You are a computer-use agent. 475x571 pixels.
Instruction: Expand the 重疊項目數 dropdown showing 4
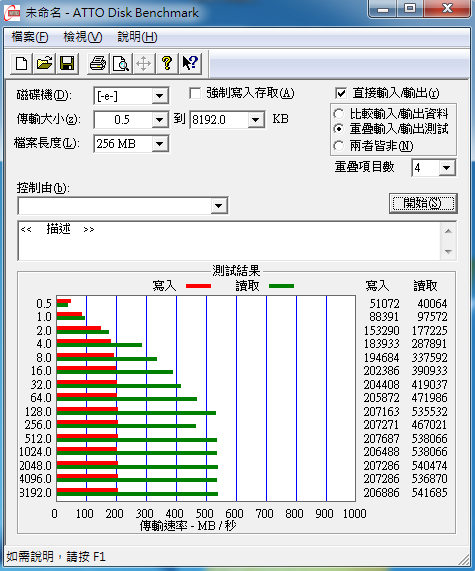[x=447, y=168]
